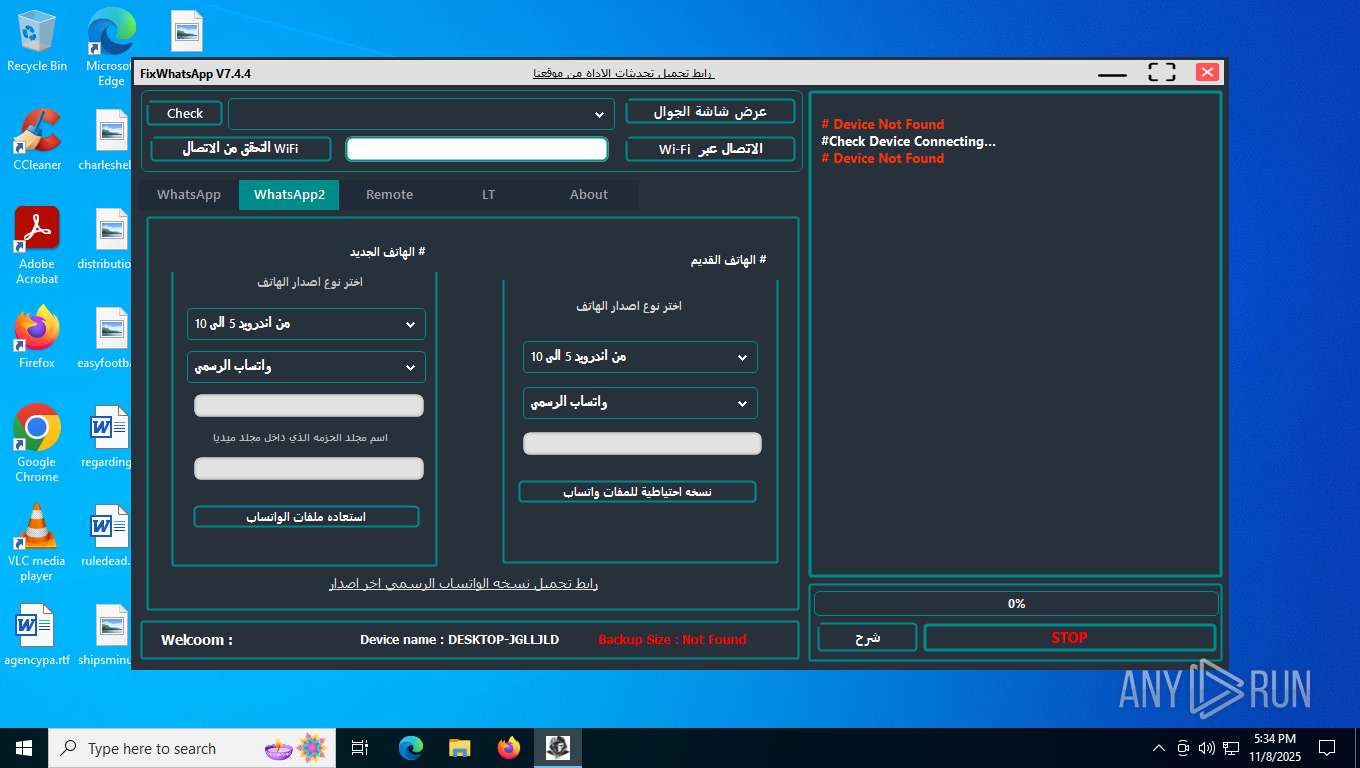Open the Microsoft Edge desktop shortcut
Viewport: 1360px width, 768px height.
[x=111, y=47]
